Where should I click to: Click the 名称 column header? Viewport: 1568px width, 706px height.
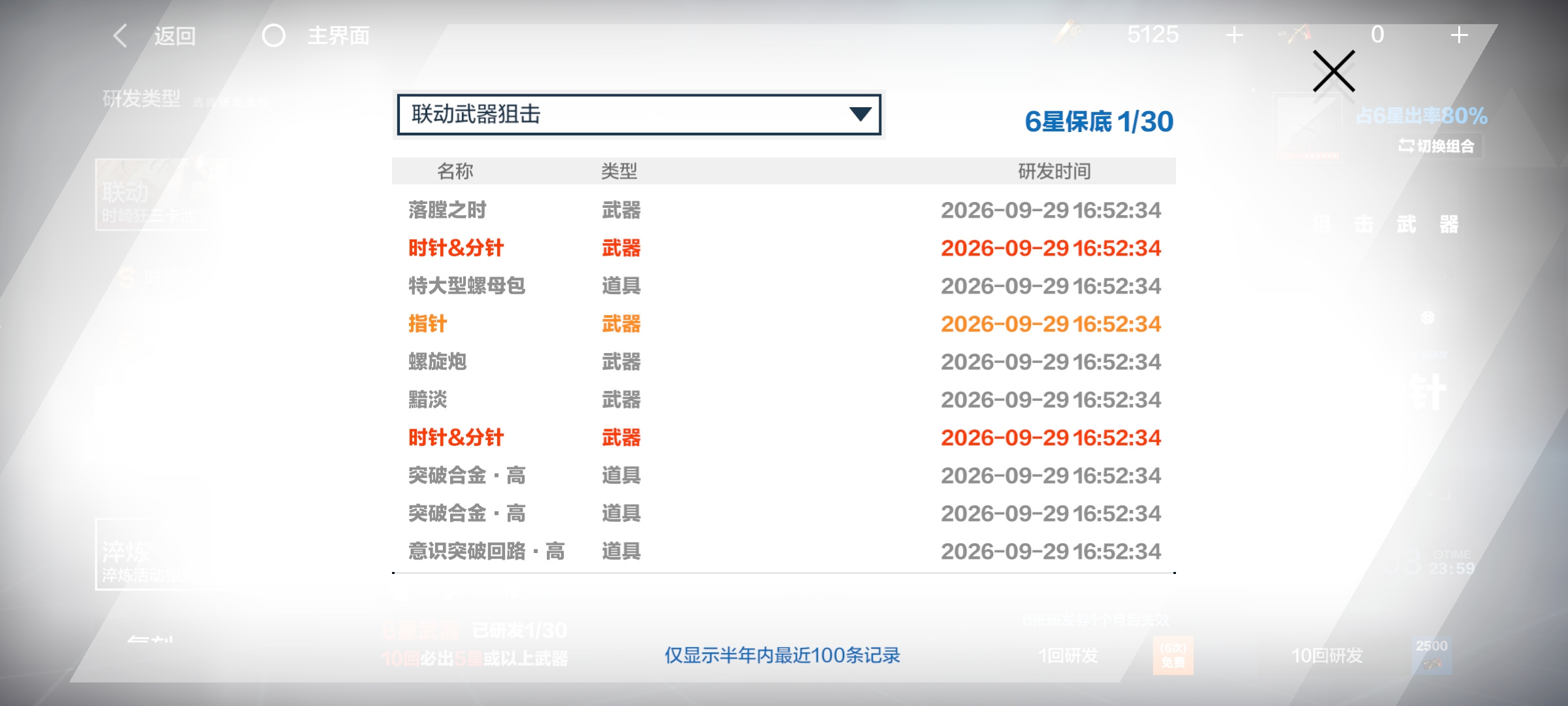click(455, 171)
